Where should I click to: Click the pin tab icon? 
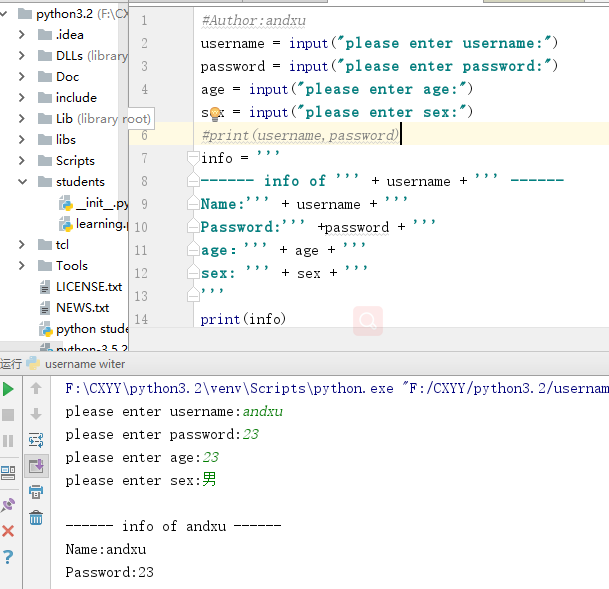[x=8, y=505]
